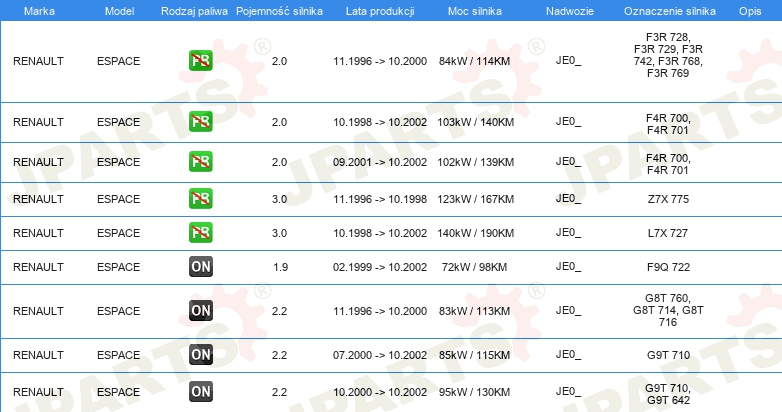Click petrol icon in 102kW / 139KM row
782x412 pixels.
tap(200, 162)
